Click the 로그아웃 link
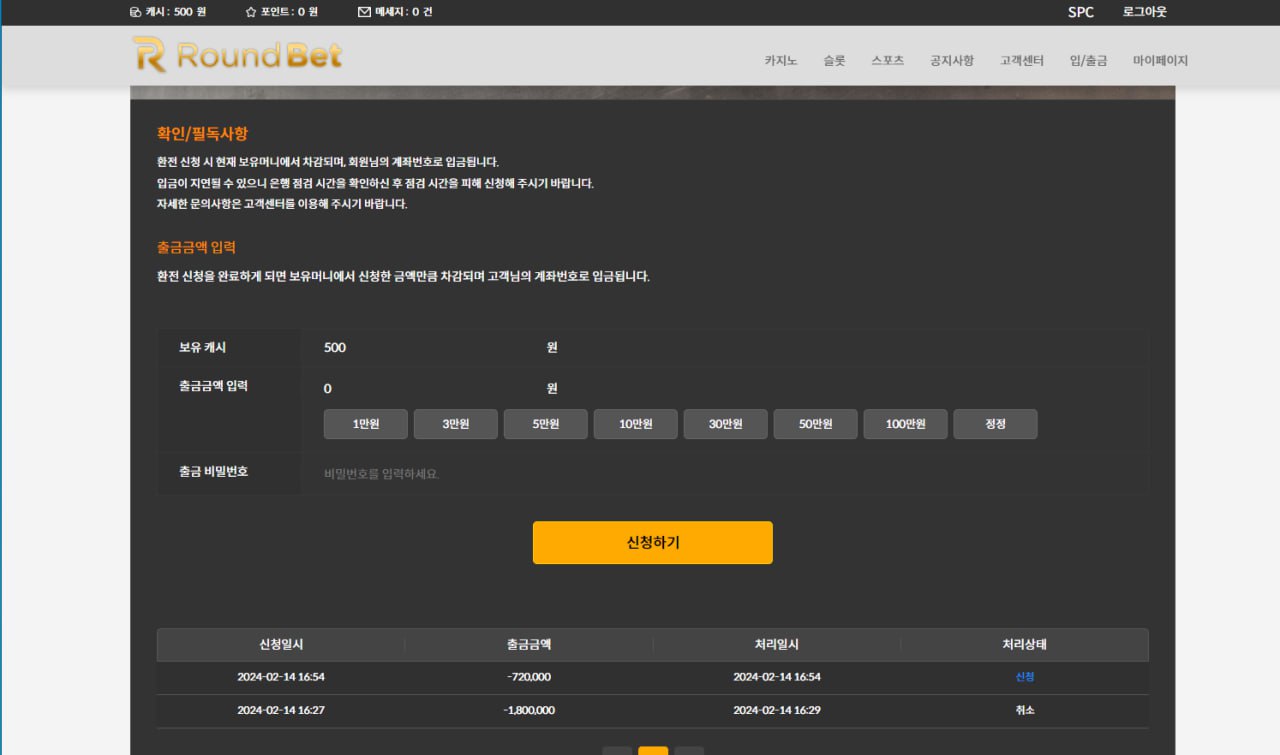The image size is (1280, 755). 1144,12
